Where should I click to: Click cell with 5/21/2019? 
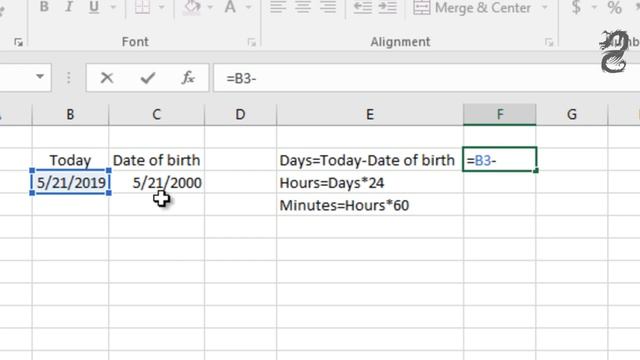click(70, 182)
